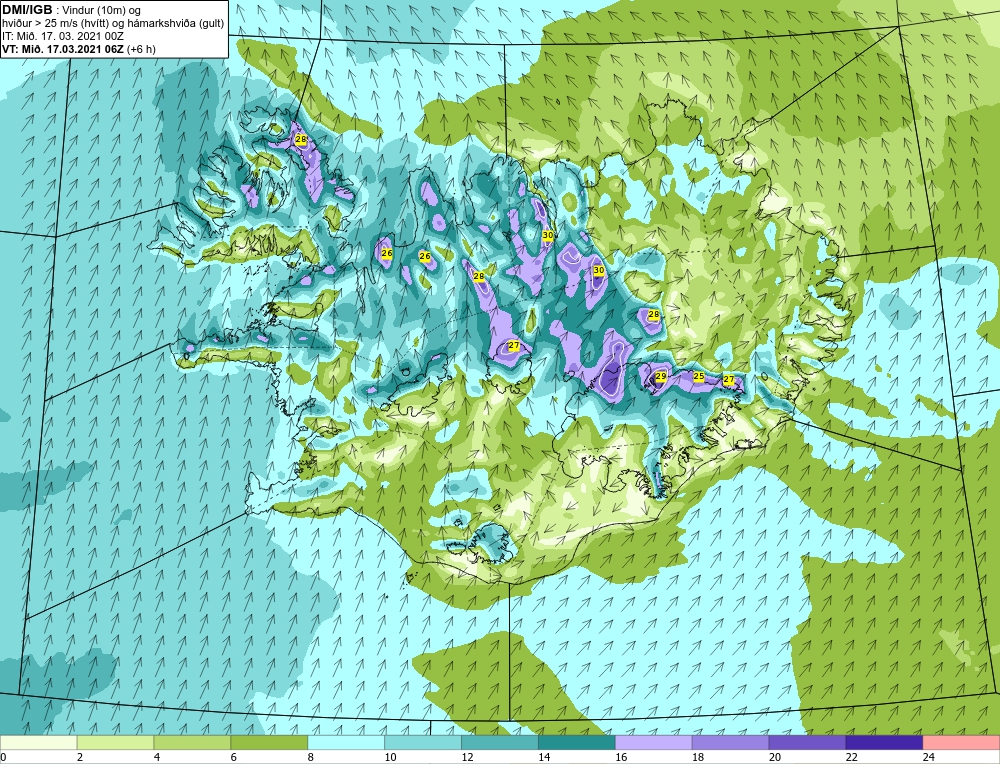Select the 16–18 m/s light lavender swatch
This screenshot has height=764, width=1000.
point(654,742)
